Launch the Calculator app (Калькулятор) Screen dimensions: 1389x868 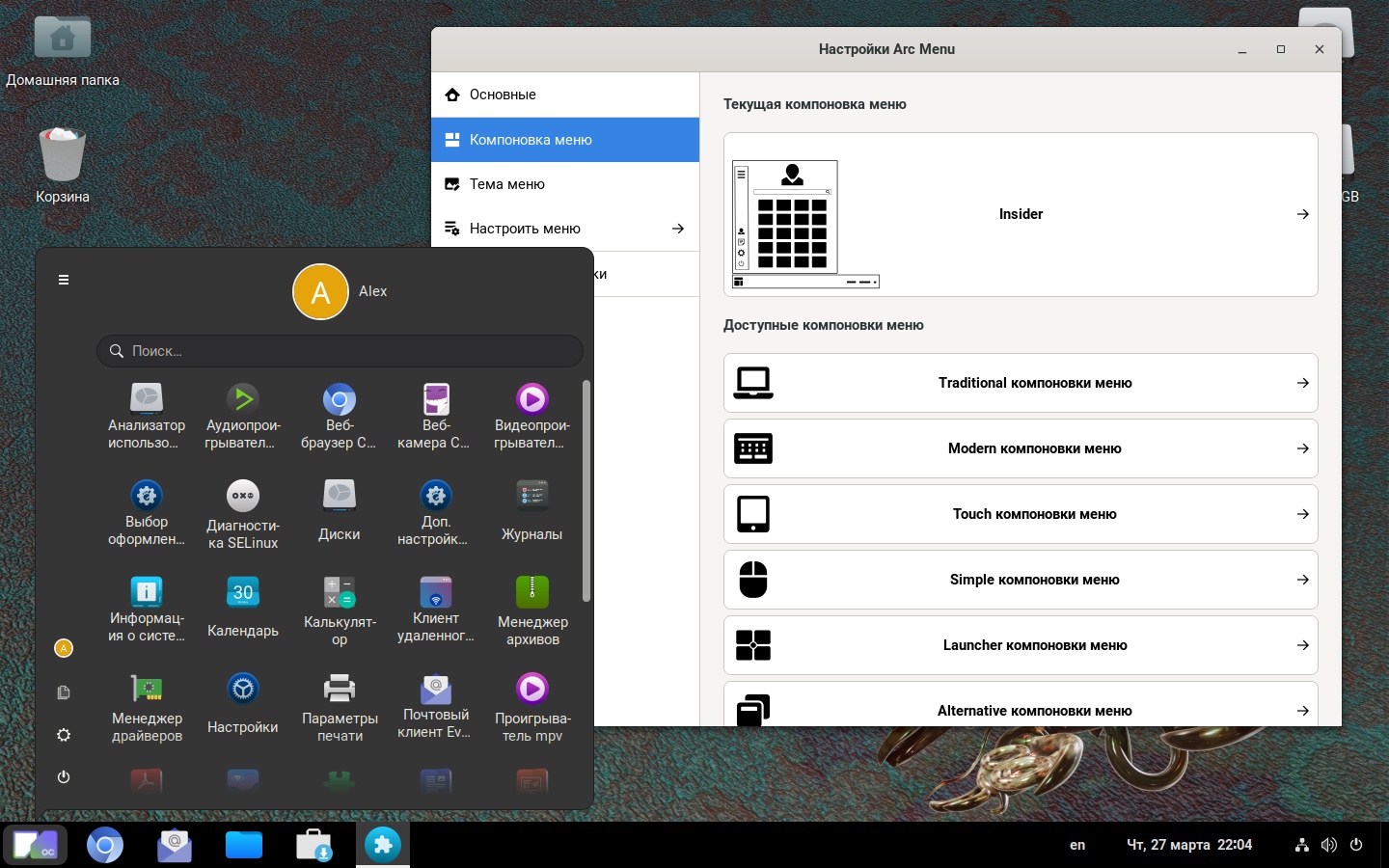(x=340, y=610)
